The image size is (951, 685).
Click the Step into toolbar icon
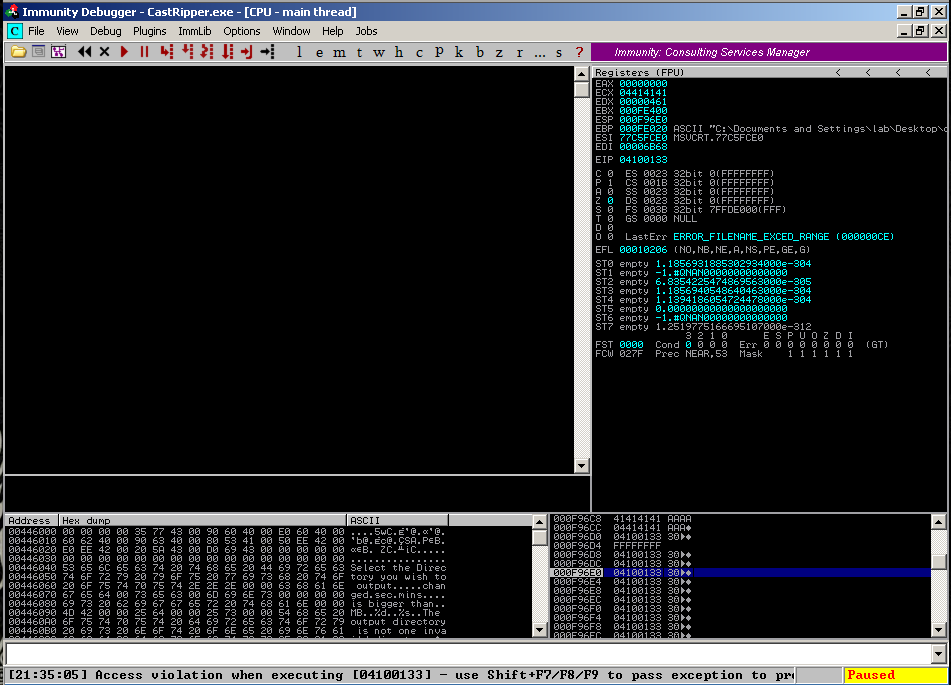pyautogui.click(x=167, y=52)
